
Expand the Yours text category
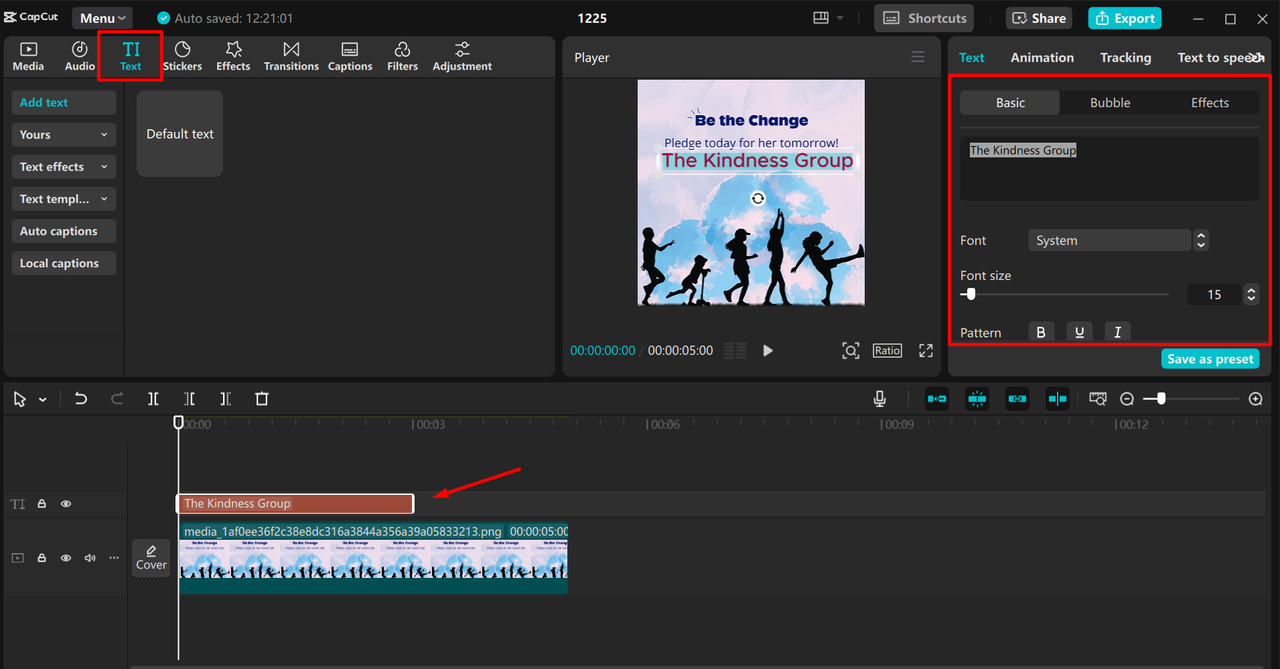click(64, 135)
